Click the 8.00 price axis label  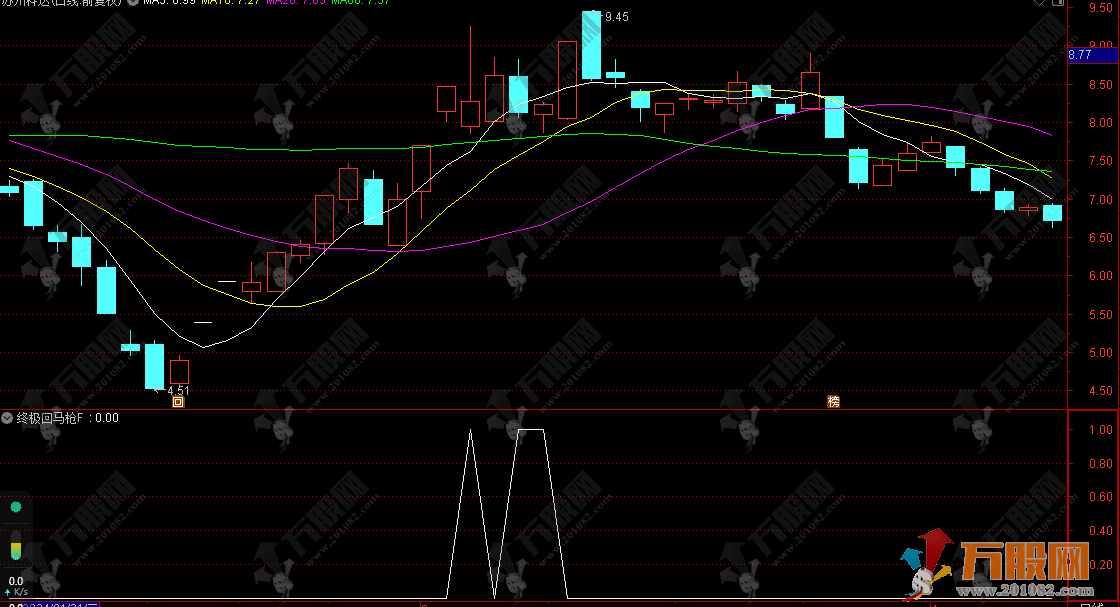pyautogui.click(x=1101, y=123)
